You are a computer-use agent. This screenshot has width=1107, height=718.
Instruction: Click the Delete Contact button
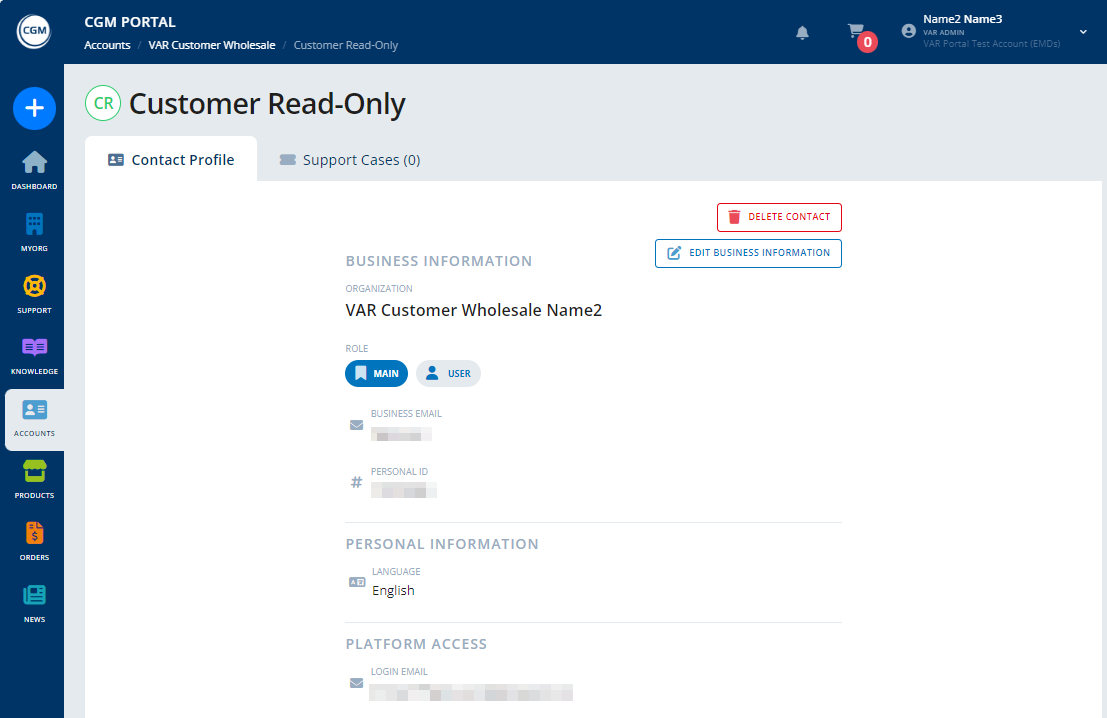tap(779, 217)
